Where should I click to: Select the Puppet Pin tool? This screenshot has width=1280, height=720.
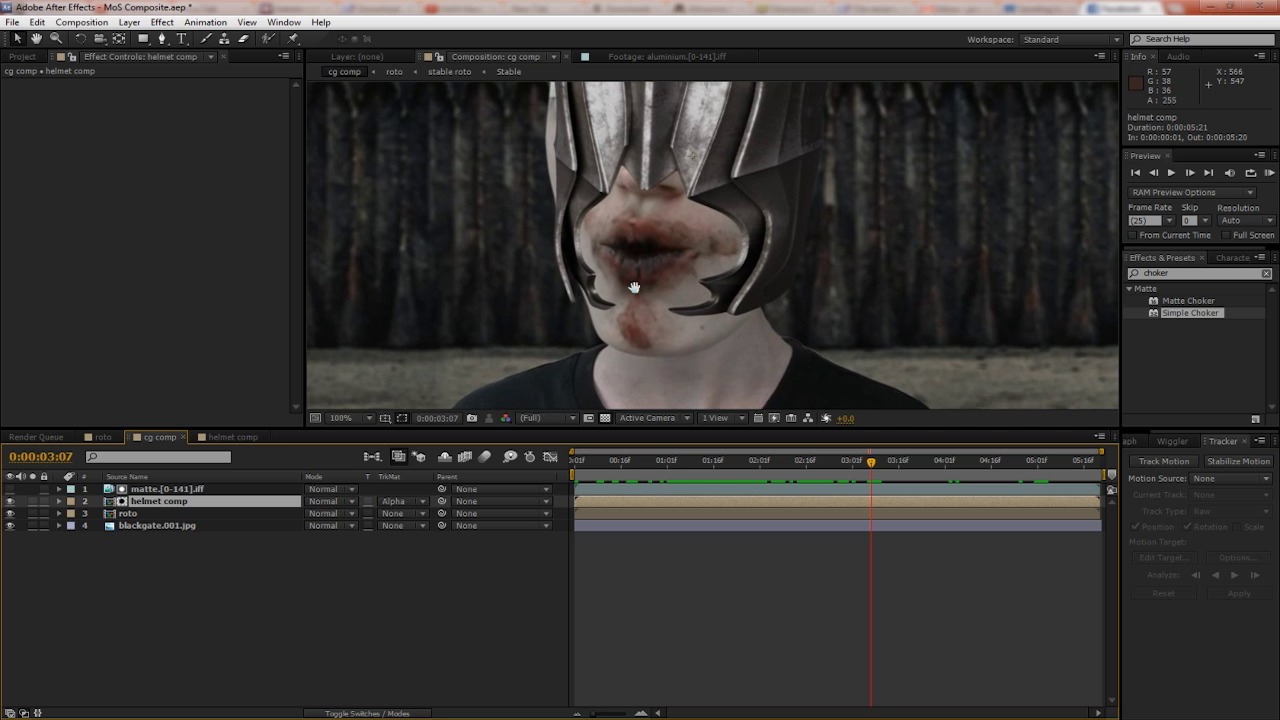(x=293, y=39)
